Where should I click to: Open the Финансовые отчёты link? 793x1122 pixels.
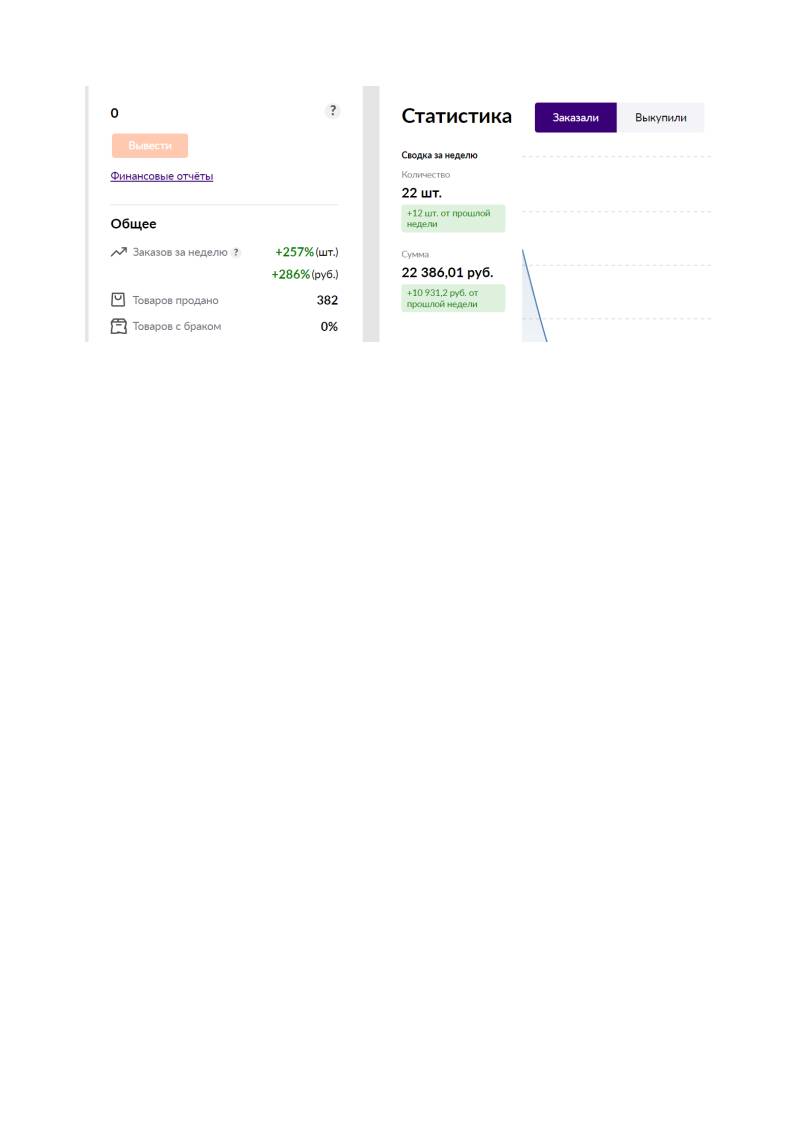pyautogui.click(x=162, y=176)
